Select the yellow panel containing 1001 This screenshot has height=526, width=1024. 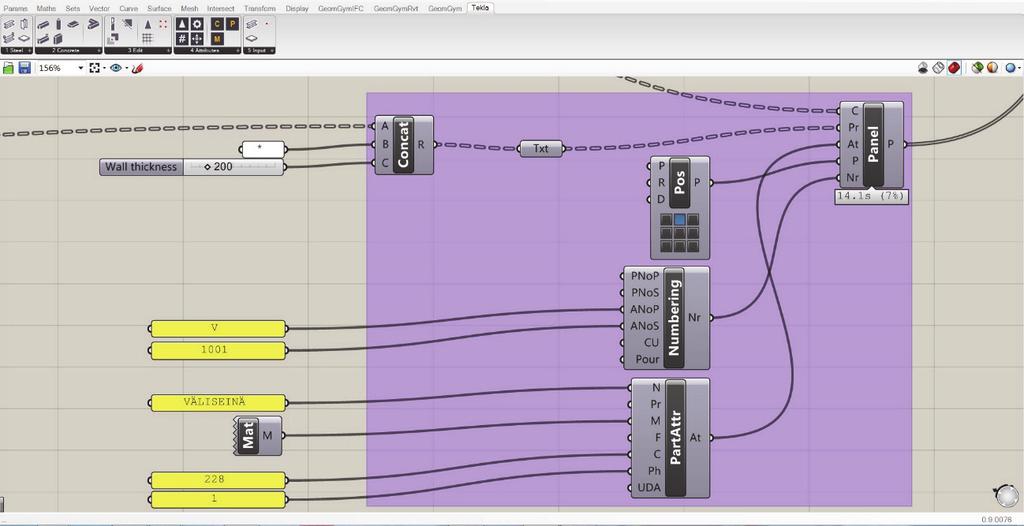(217, 350)
